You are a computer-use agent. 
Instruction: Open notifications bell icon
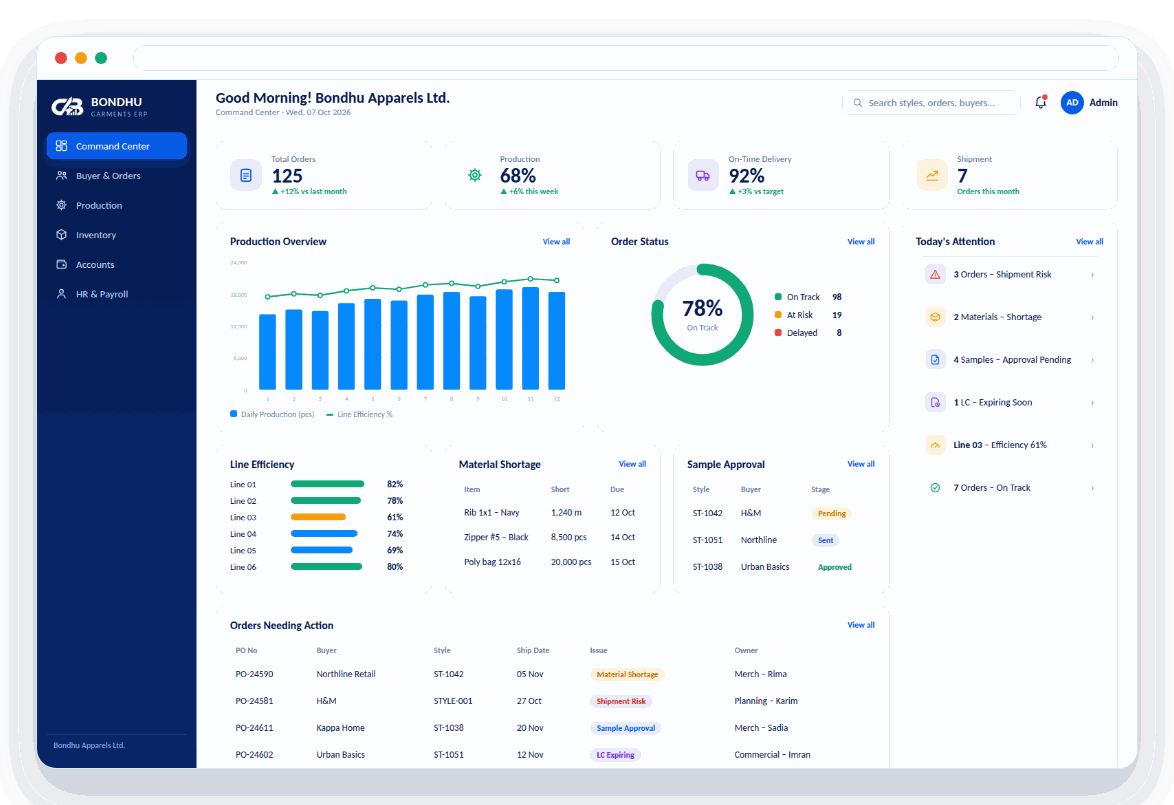coord(1041,103)
